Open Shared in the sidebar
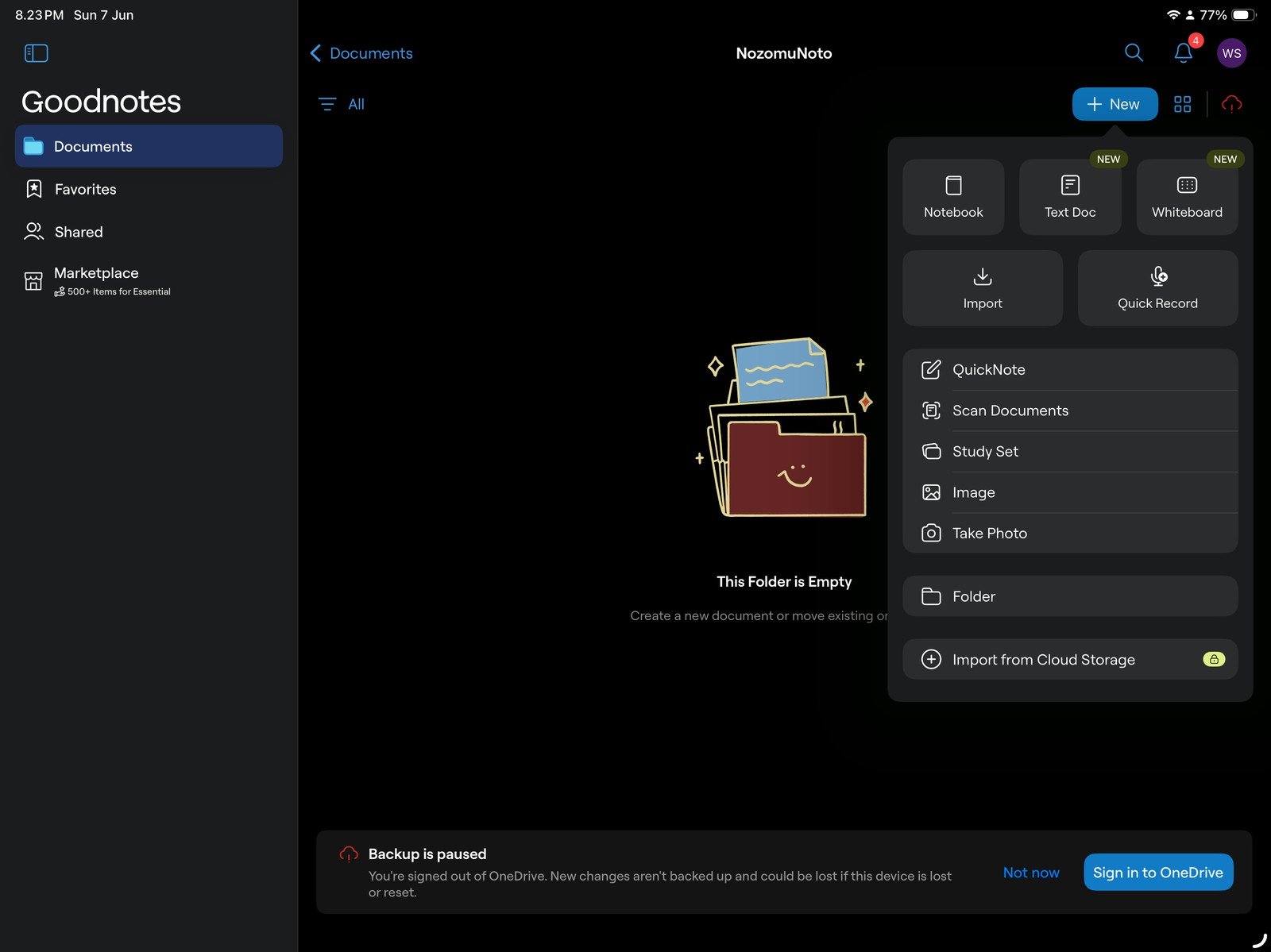Screen dimensions: 1271x952 point(149,232)
